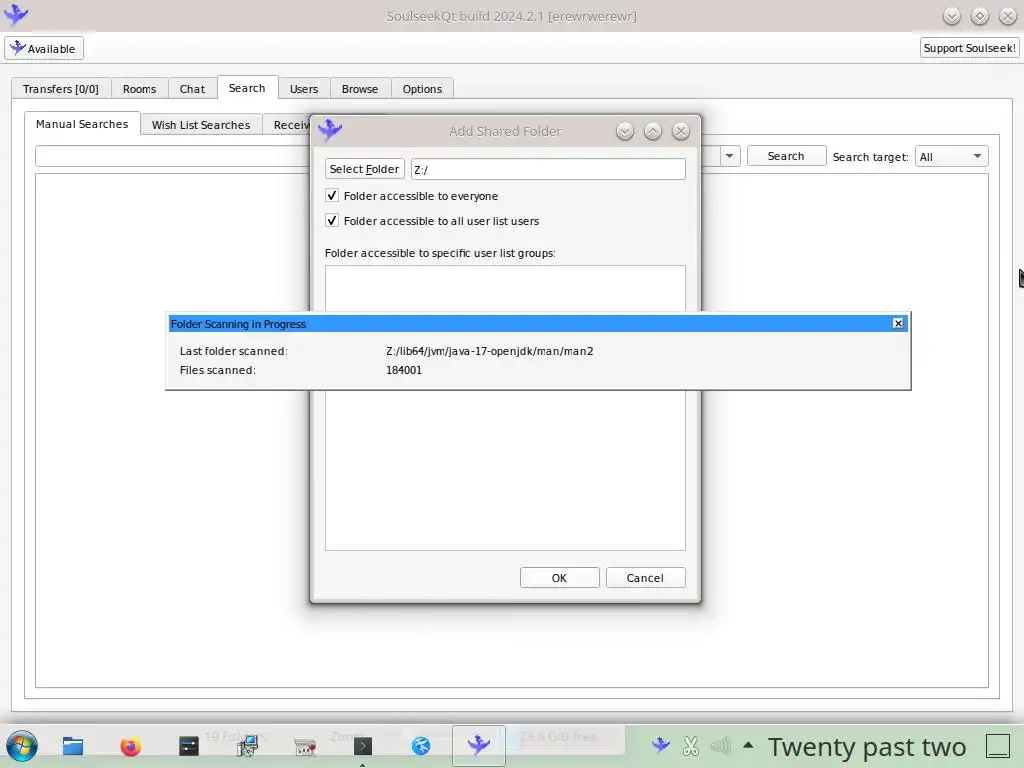Launch Firefox from the taskbar
The image size is (1024, 768).
click(x=131, y=746)
